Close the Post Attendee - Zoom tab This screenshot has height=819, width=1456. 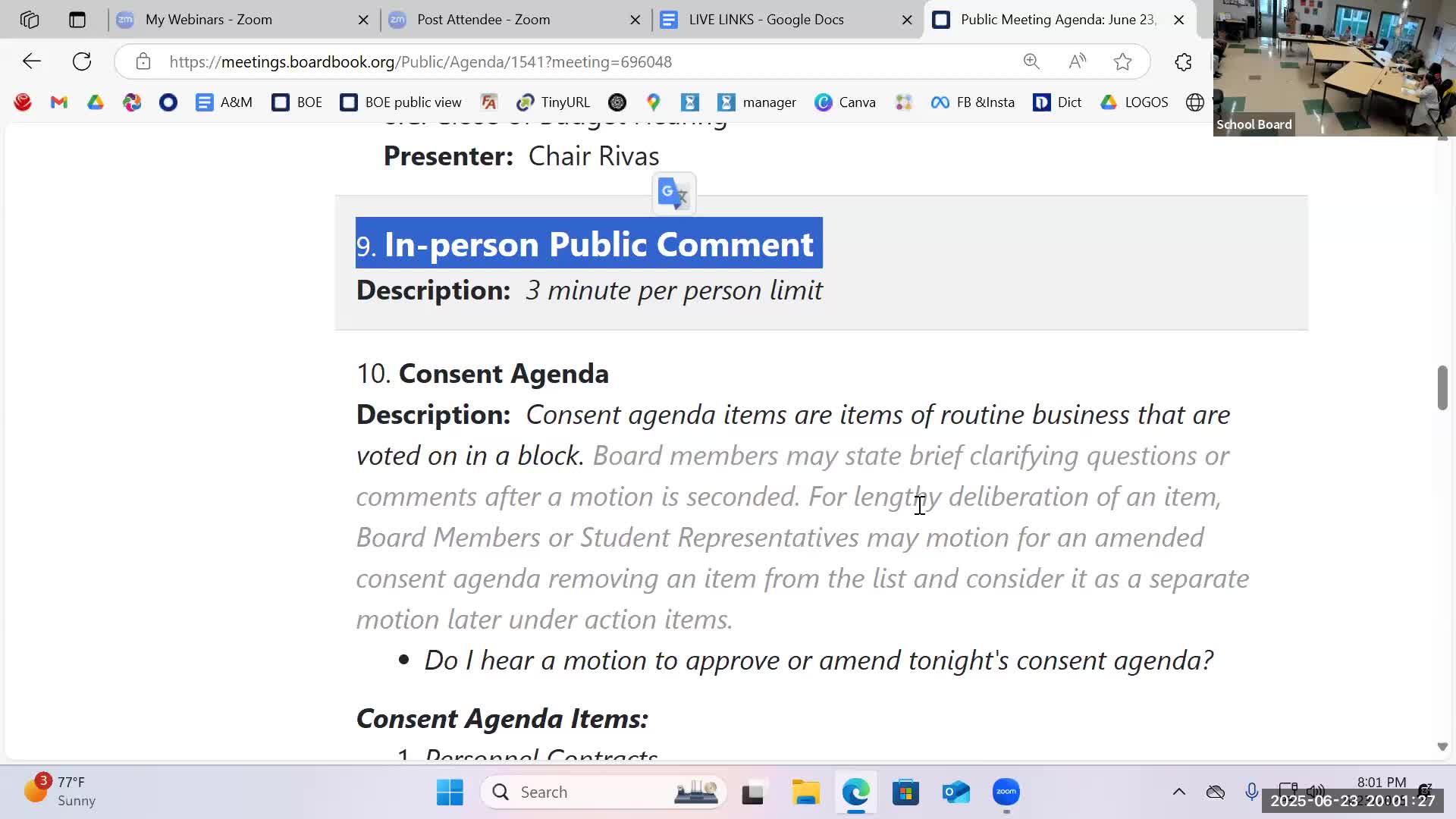point(635,20)
